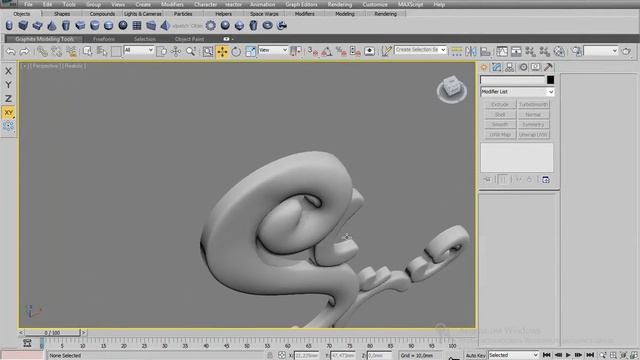Toggle the Angle Snap button
Image resolution: width=640 pixels, height=360 pixels.
point(327,51)
